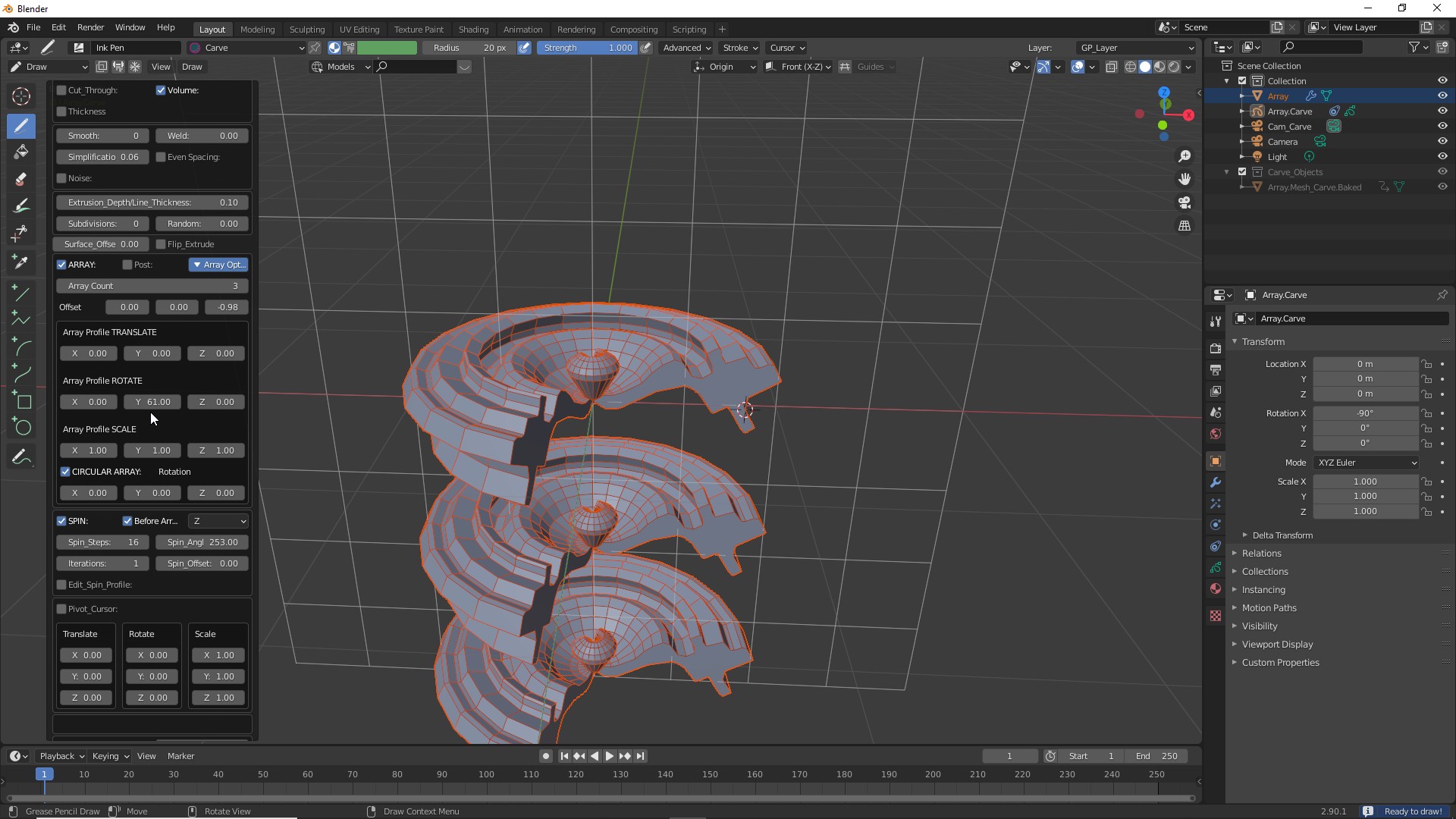Click the zoom viewport magnifier icon
Screen dimensions: 1456x819
[1184, 156]
